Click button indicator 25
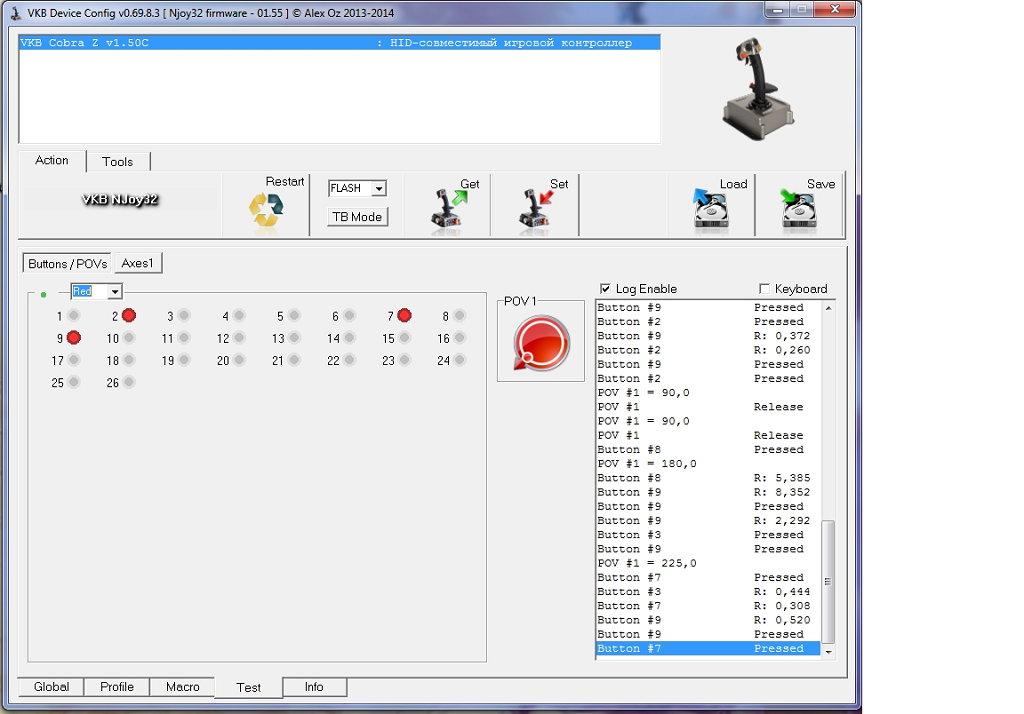This screenshot has width=1024, height=714. tap(74, 382)
